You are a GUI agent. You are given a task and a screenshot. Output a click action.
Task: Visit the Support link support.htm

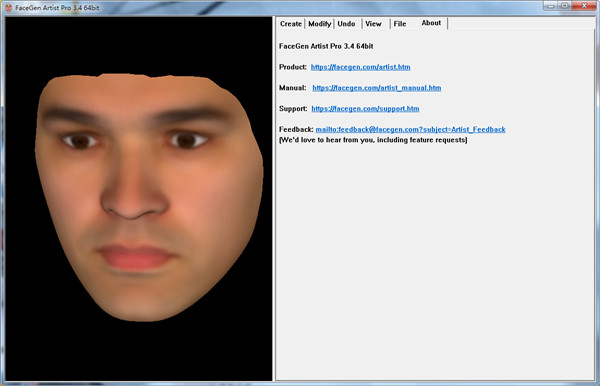pyautogui.click(x=365, y=109)
